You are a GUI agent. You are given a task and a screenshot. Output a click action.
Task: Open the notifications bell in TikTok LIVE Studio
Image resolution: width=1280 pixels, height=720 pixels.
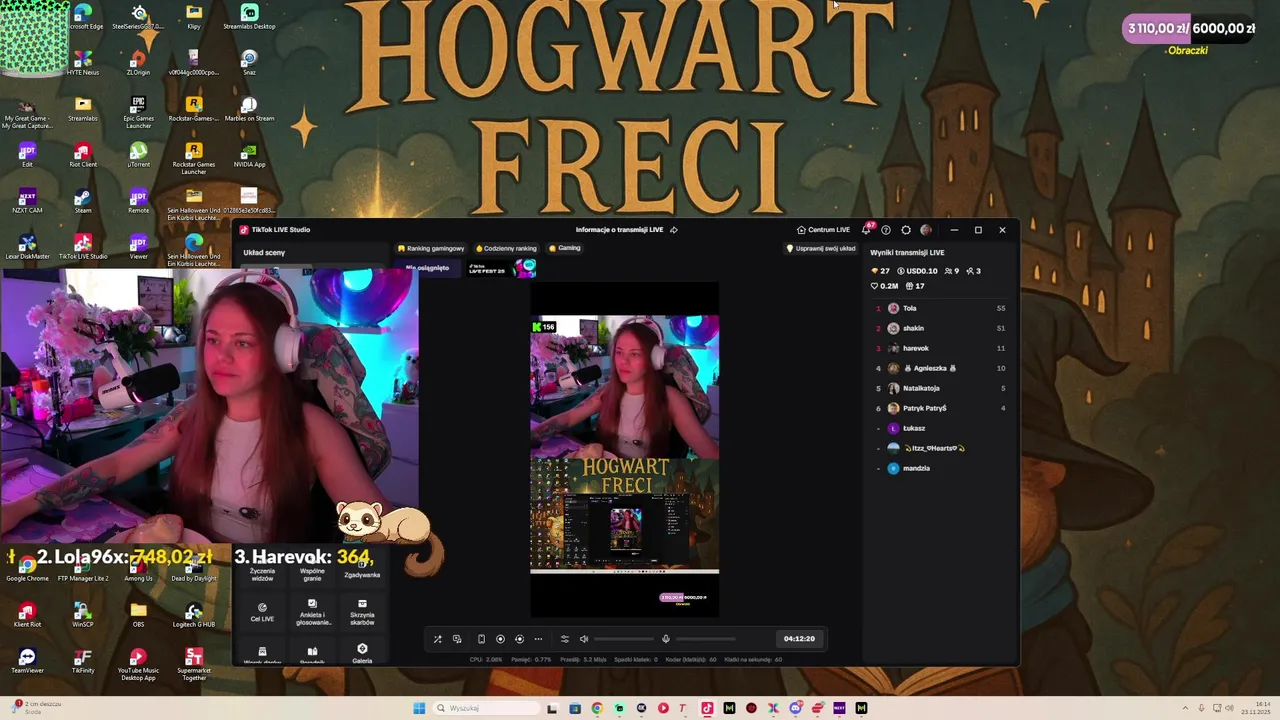coord(866,230)
